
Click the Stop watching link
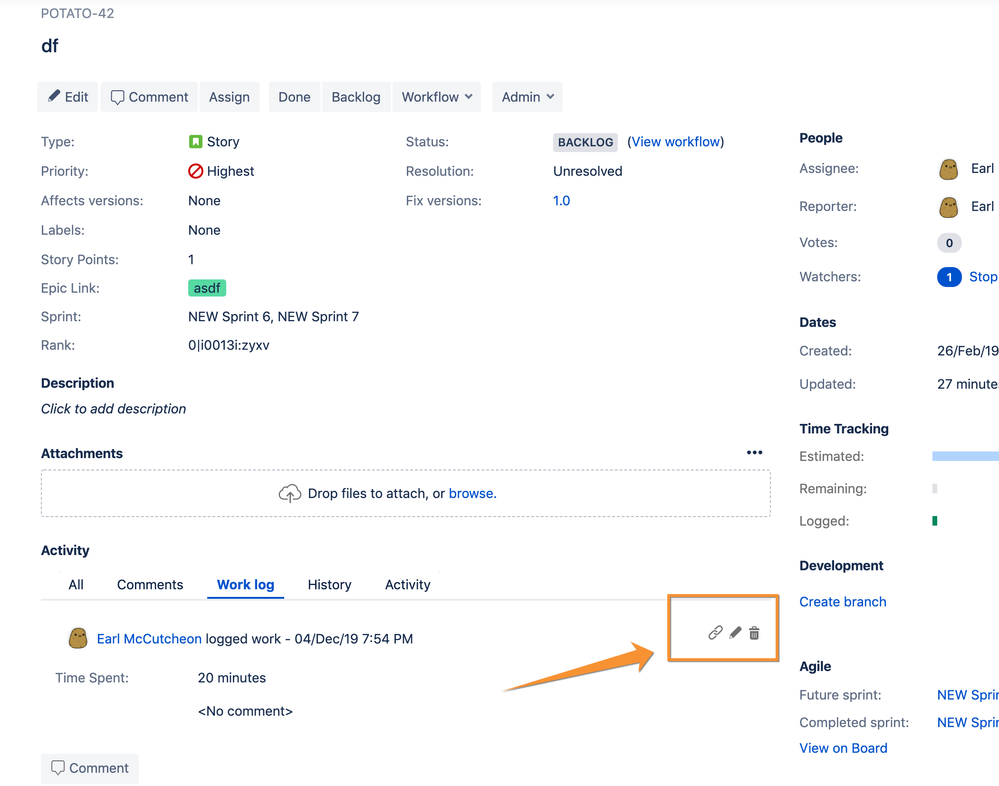(x=984, y=276)
